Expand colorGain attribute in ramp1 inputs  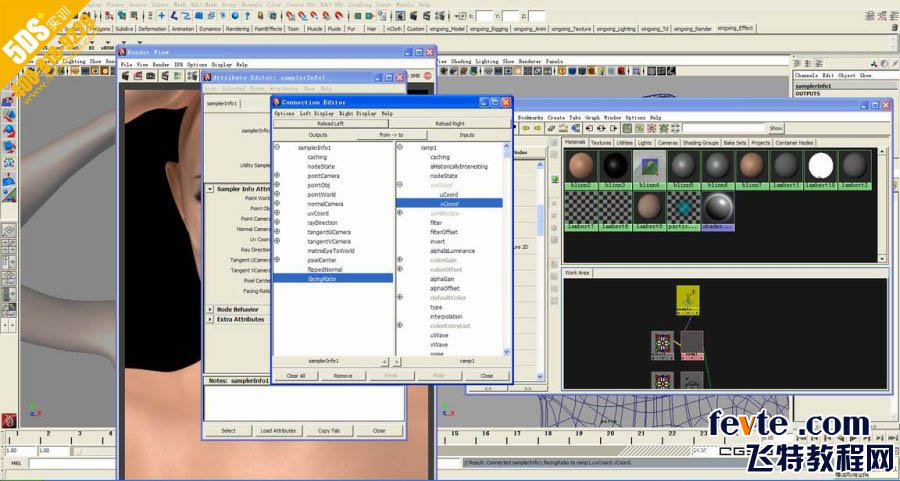coord(400,260)
